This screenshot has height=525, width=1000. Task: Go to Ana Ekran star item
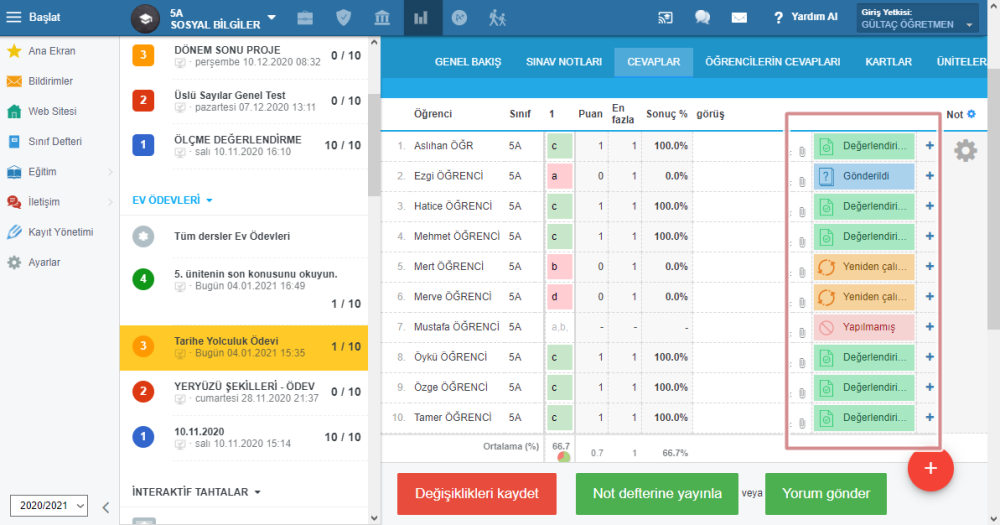point(42,51)
